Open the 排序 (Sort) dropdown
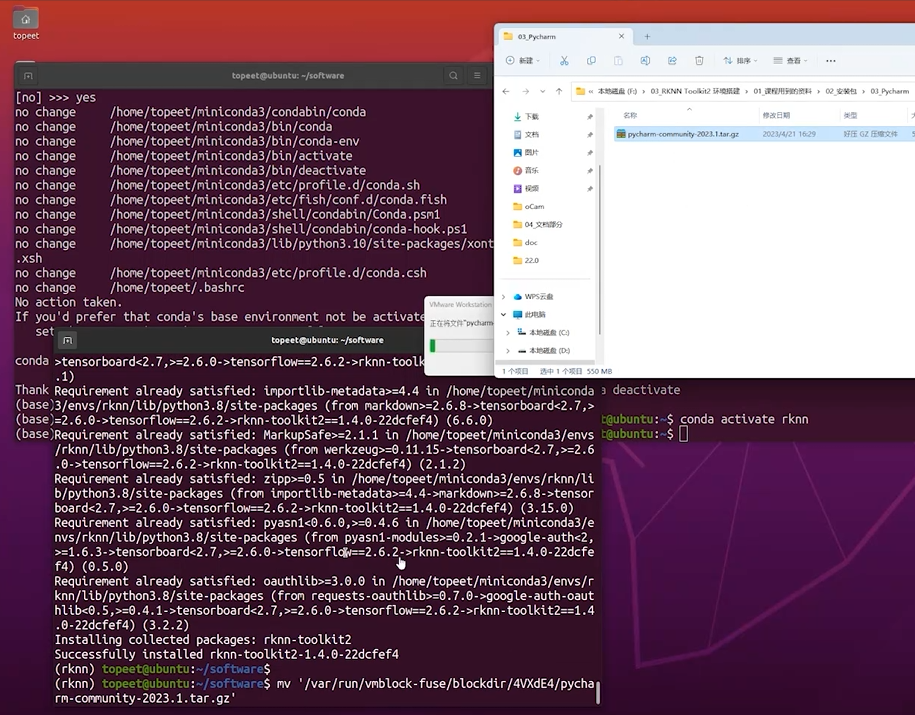915x715 pixels. 740,61
